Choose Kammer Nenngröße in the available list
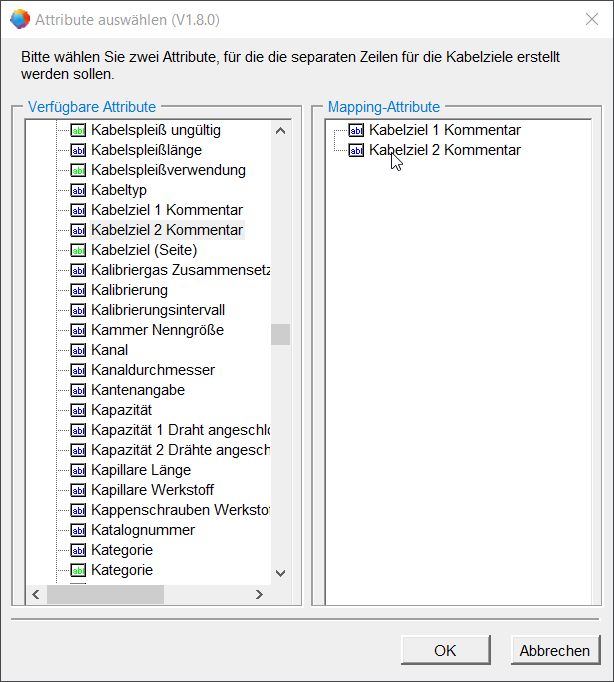Viewport: 614px width, 682px height. click(x=157, y=330)
